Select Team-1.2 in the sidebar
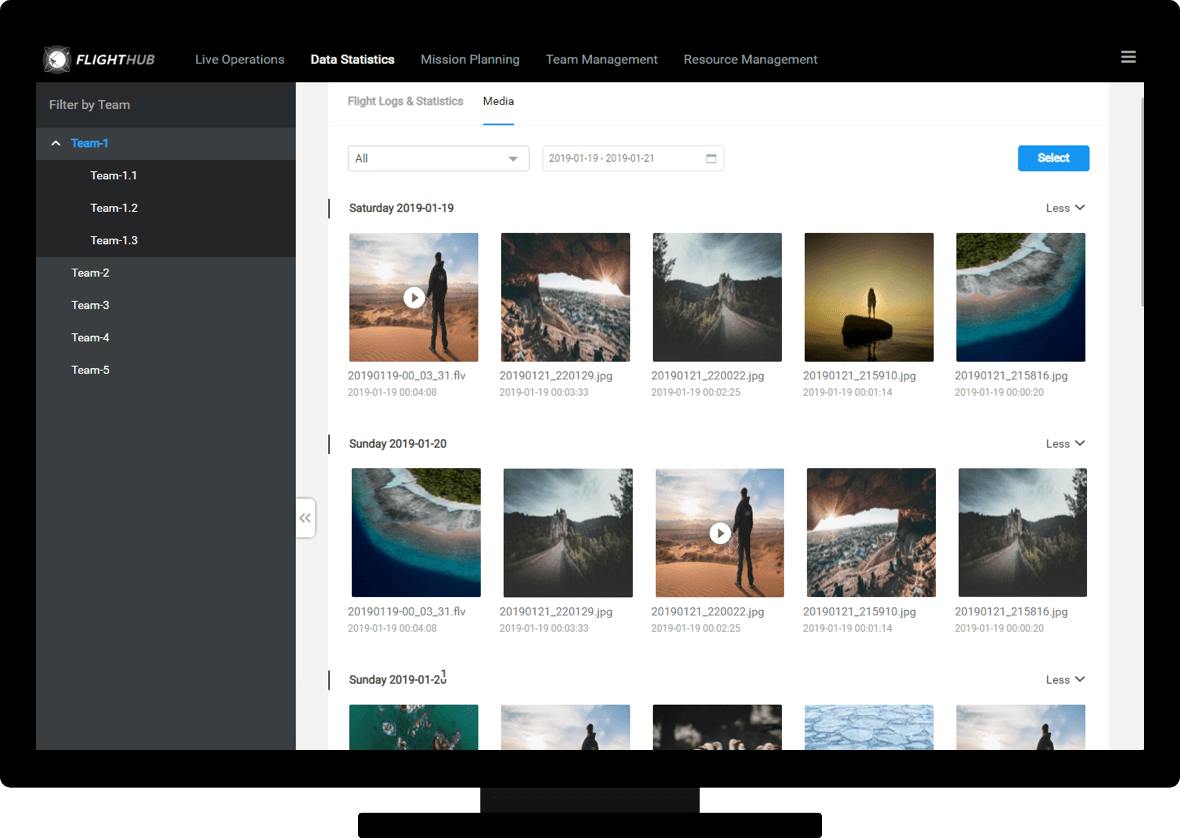This screenshot has height=838, width=1180. (114, 208)
